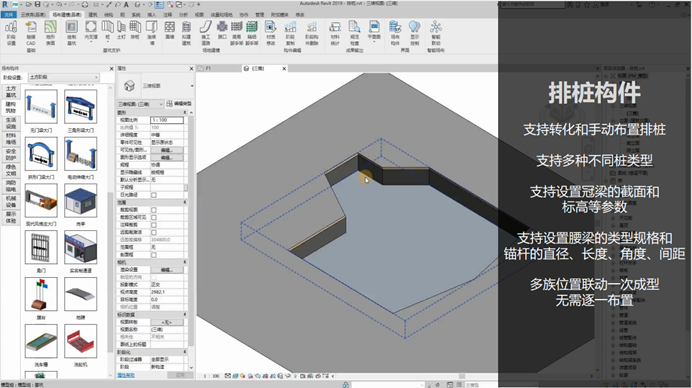This screenshot has height=388, width=692.
Task: Open the 阶段设置 土方阶段 dropdown
Action: click(64, 77)
